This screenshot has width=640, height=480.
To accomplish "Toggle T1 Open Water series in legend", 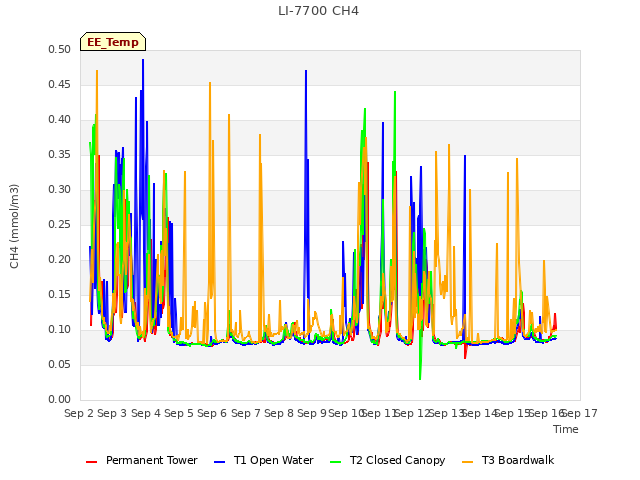I will (264, 460).
